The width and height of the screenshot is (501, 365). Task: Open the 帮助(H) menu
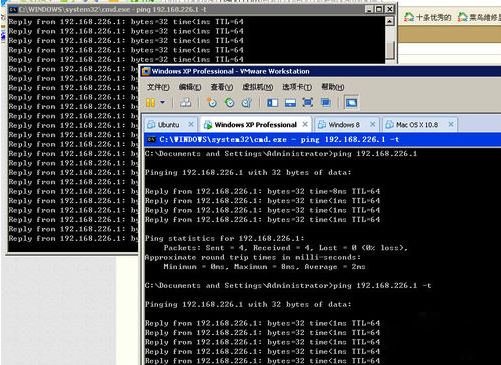(332, 87)
